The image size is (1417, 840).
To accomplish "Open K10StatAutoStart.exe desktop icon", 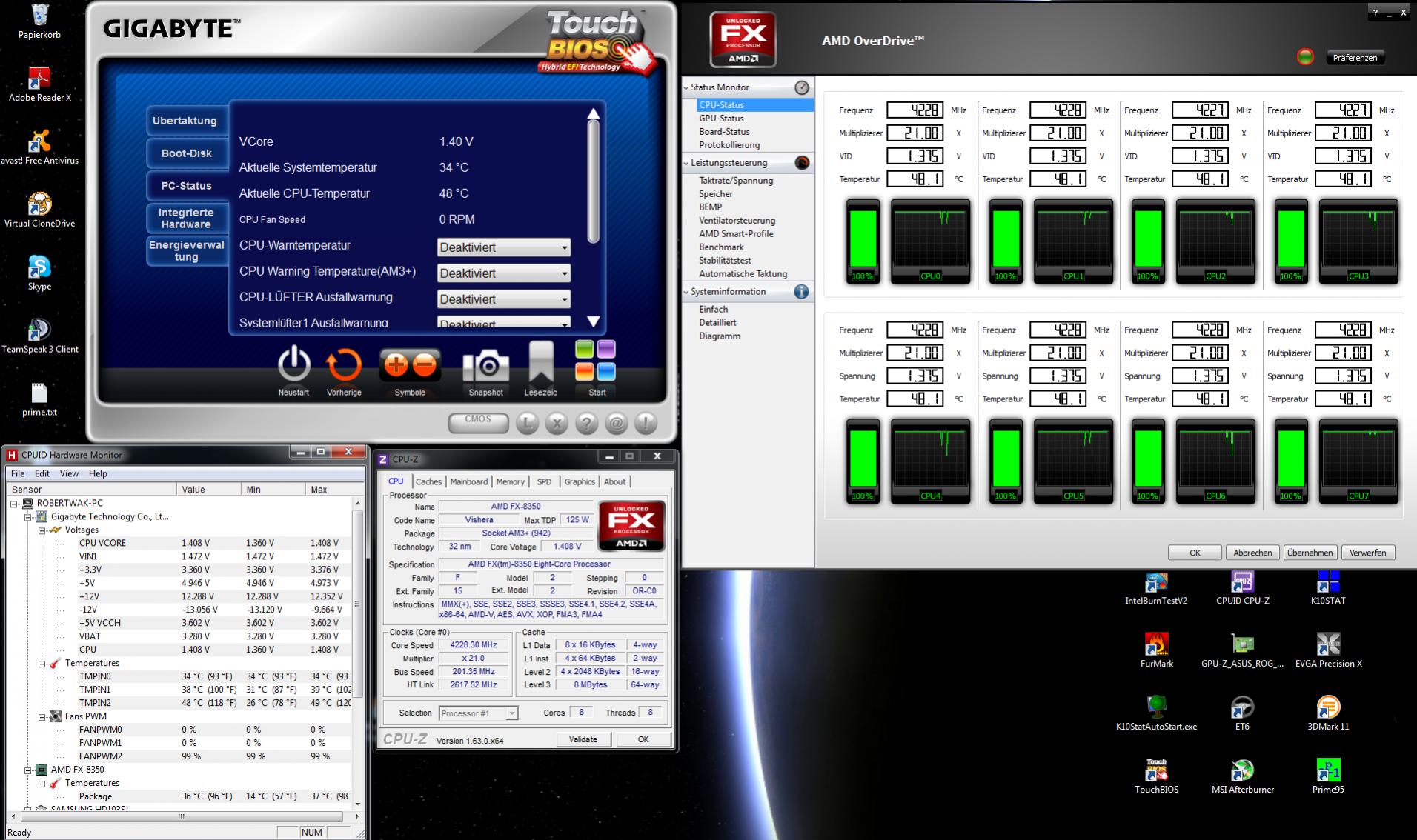I will click(1156, 707).
